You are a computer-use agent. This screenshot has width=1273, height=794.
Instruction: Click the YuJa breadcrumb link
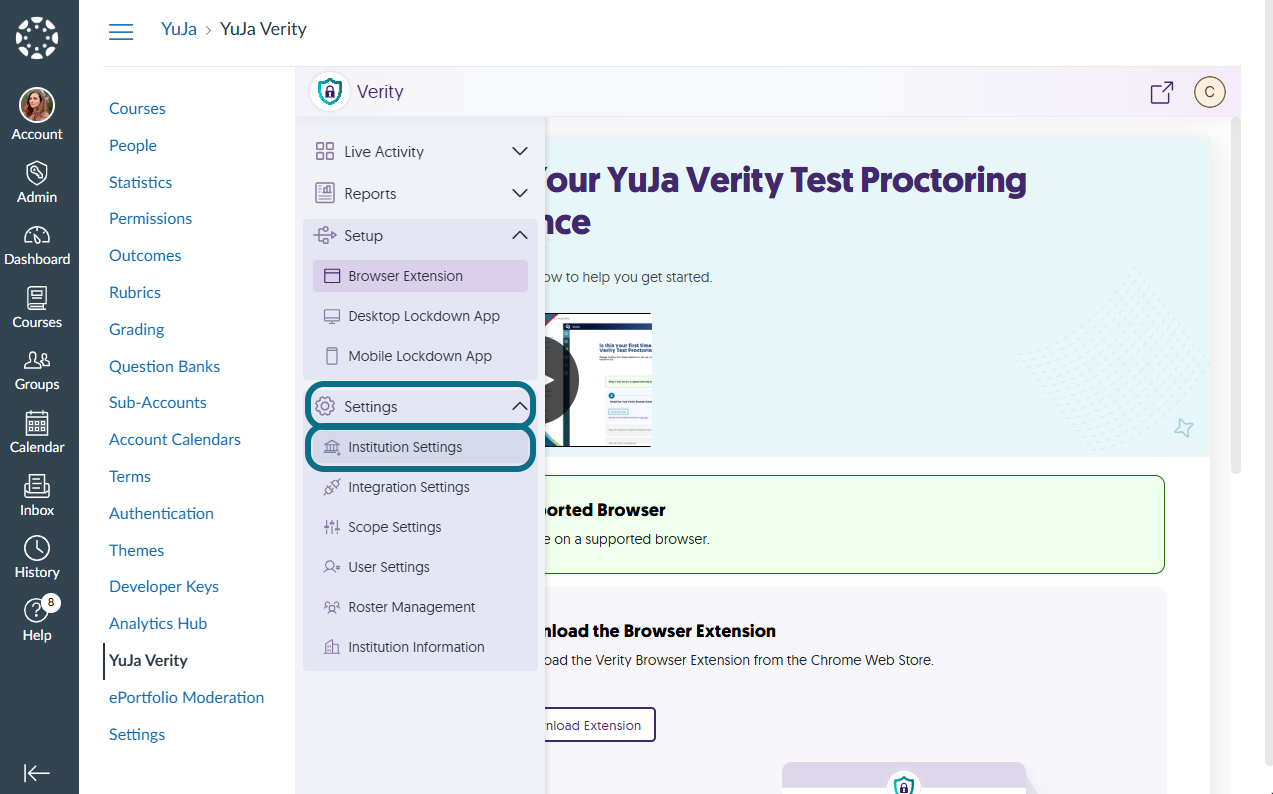(x=179, y=30)
